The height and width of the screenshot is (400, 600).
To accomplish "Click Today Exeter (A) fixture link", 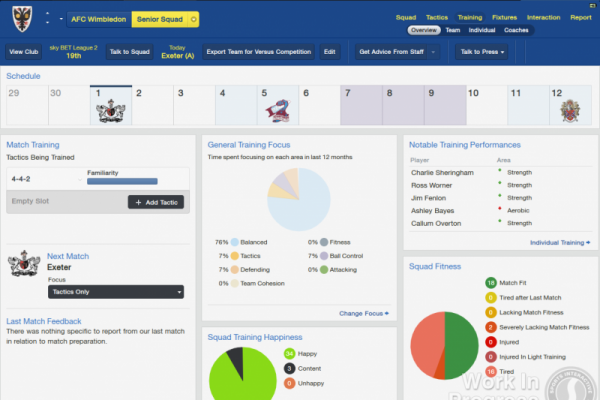I will (178, 52).
